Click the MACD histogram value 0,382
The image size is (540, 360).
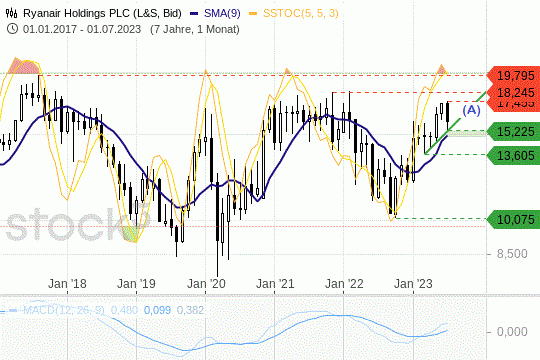point(190,310)
